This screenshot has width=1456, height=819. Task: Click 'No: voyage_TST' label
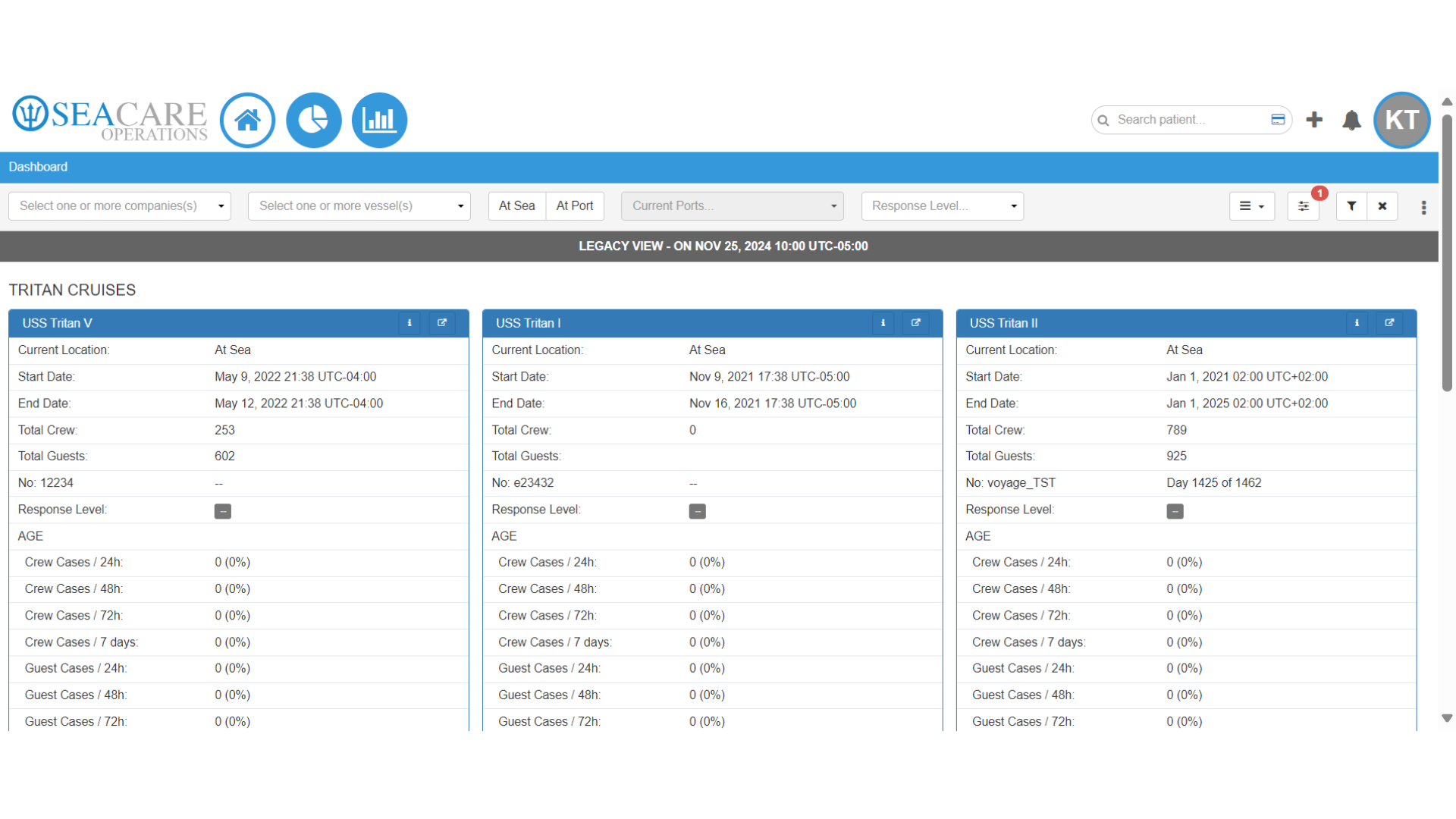[x=1011, y=483]
